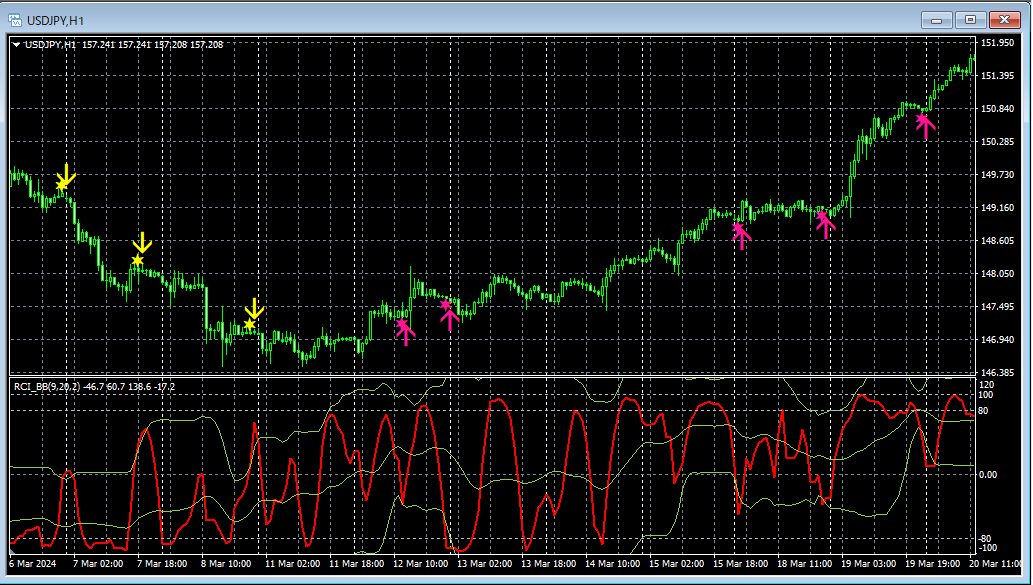Click the magenta up arrow above 19 Mar 19:00
1033x585 pixels.
click(924, 125)
